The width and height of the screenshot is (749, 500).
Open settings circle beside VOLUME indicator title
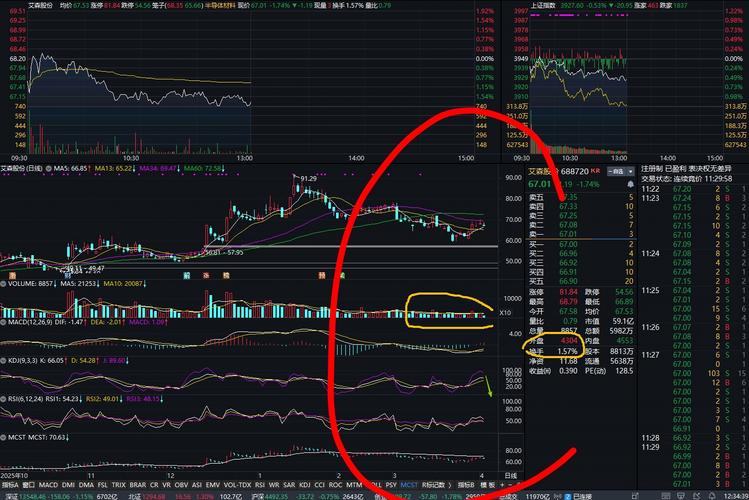(x=3, y=284)
